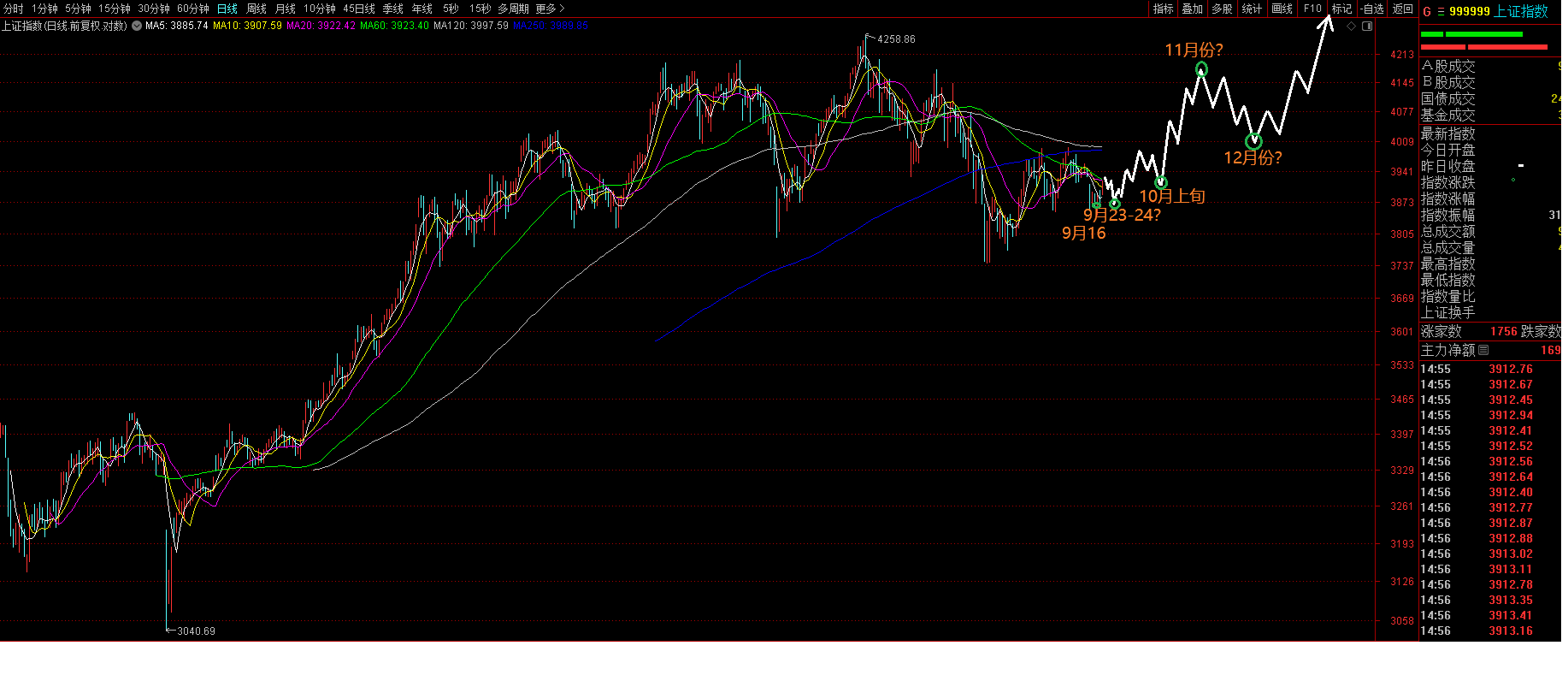Click the 多股 multi-stock button
1568x681 pixels.
[1223, 9]
